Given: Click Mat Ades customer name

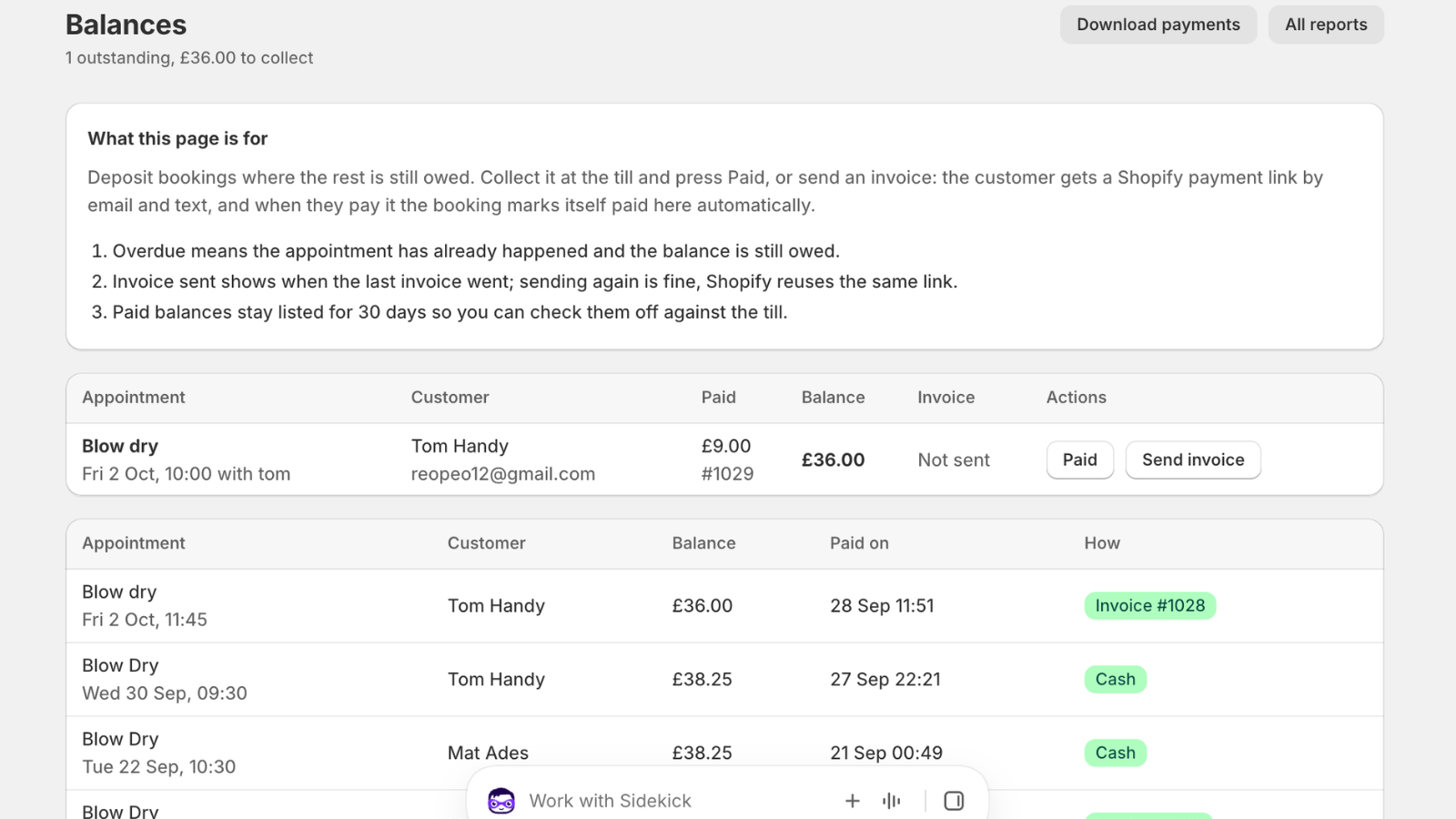Looking at the screenshot, I should pyautogui.click(x=488, y=753).
